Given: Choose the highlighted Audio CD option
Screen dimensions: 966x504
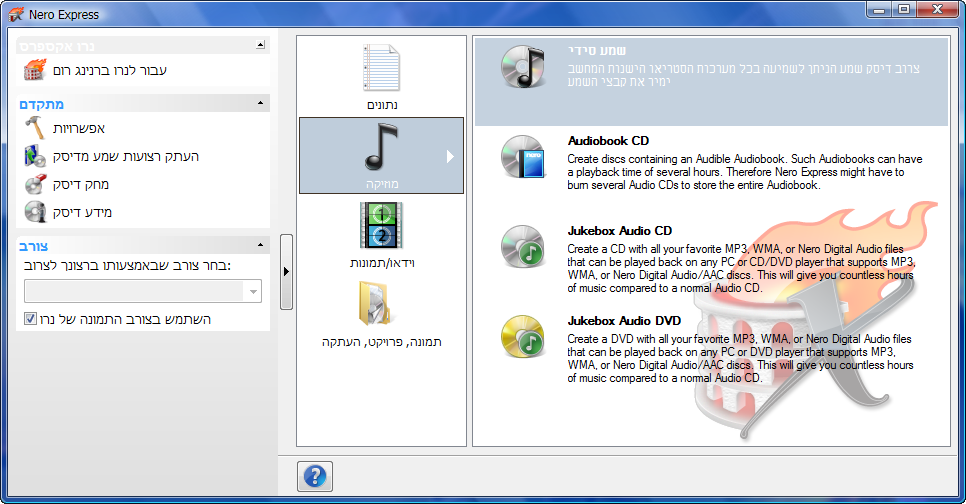Looking at the screenshot, I should coord(712,81).
